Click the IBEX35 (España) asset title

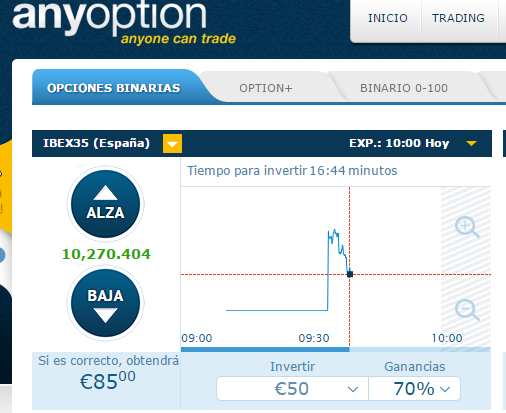pos(96,143)
